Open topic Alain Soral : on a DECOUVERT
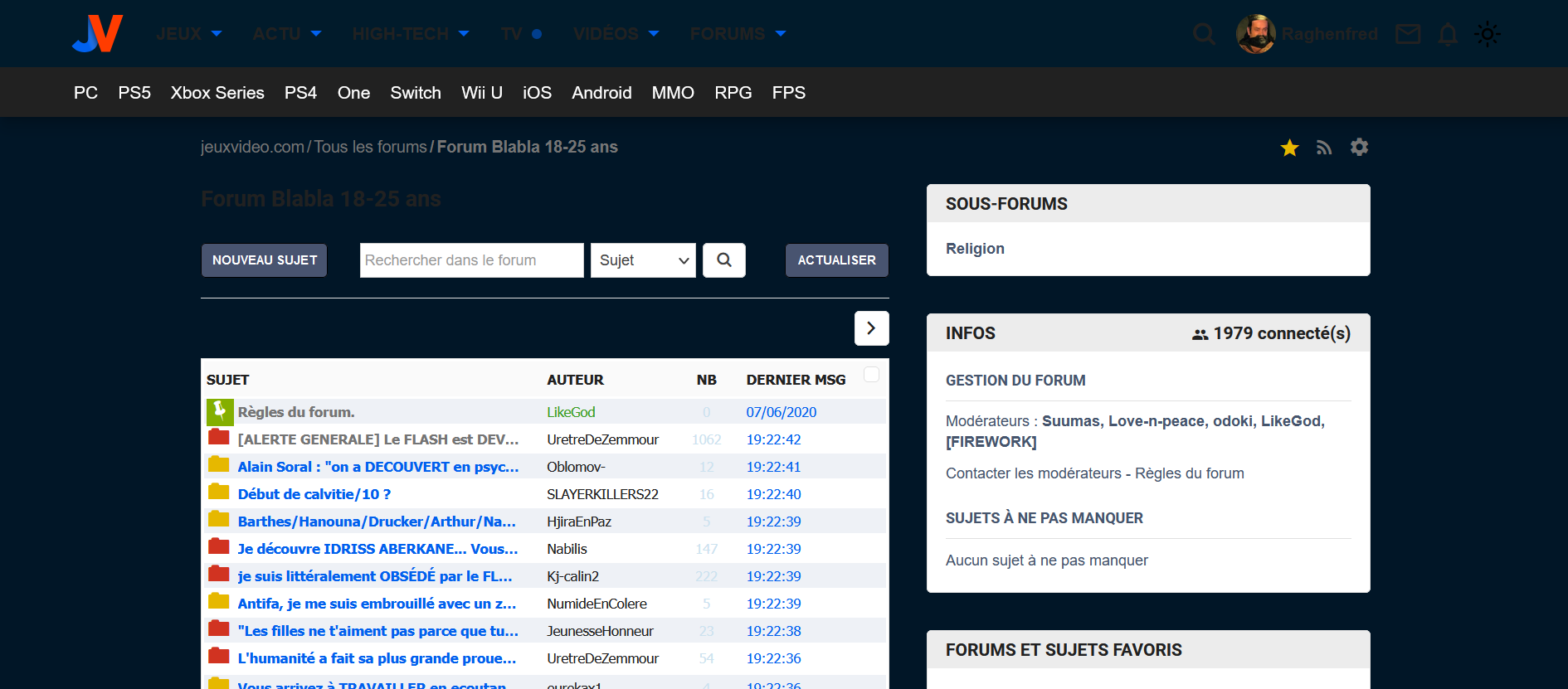1568x689 pixels. [378, 467]
